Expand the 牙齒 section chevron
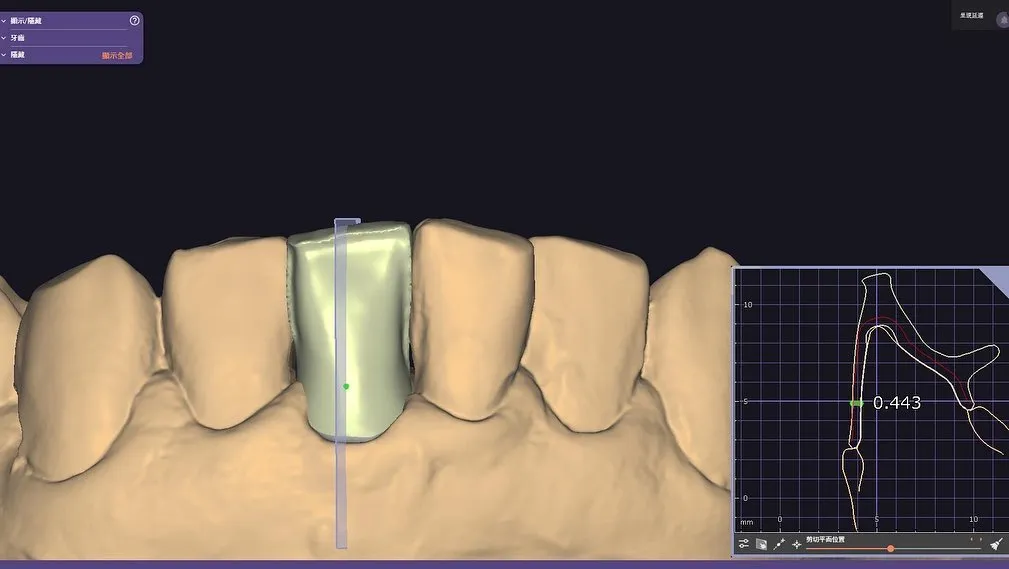 pos(4,38)
